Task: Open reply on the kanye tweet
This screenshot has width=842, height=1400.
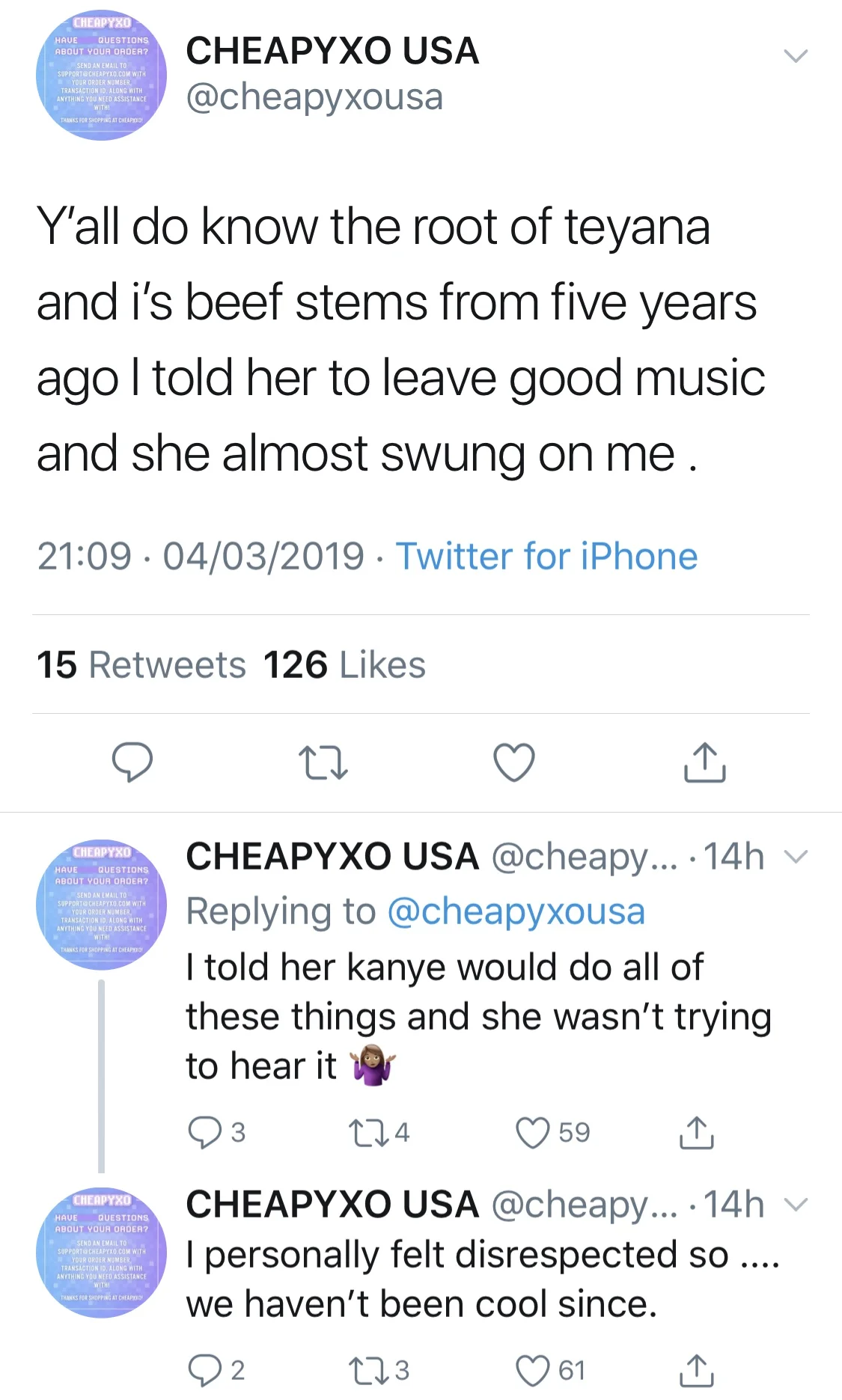Action: [x=204, y=1132]
